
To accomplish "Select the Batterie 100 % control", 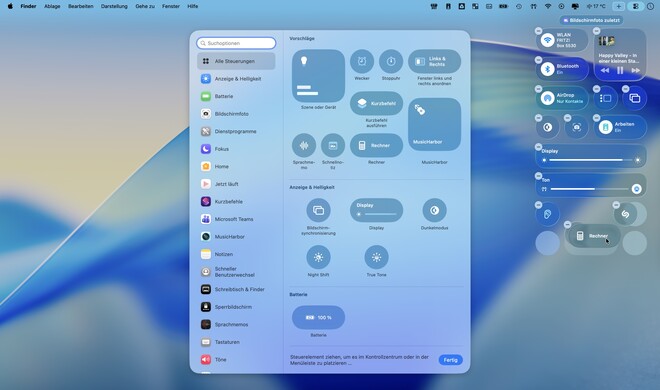I will [318, 317].
